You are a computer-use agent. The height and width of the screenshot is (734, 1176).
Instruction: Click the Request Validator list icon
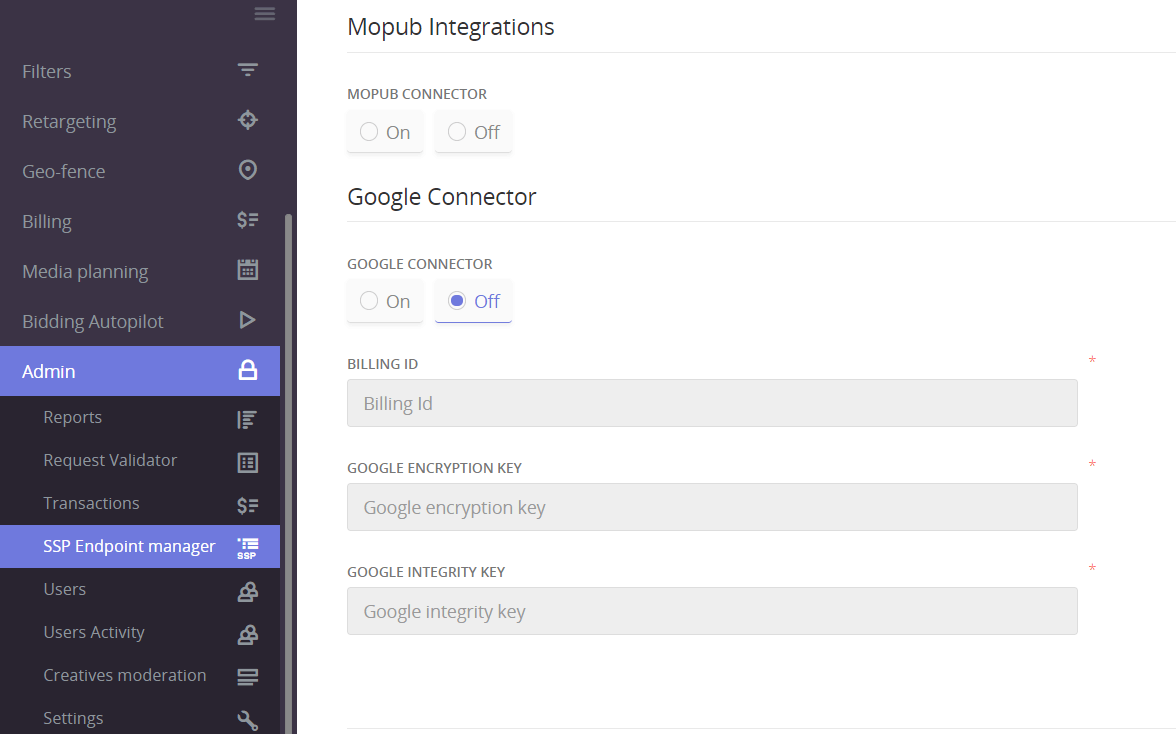click(x=248, y=463)
